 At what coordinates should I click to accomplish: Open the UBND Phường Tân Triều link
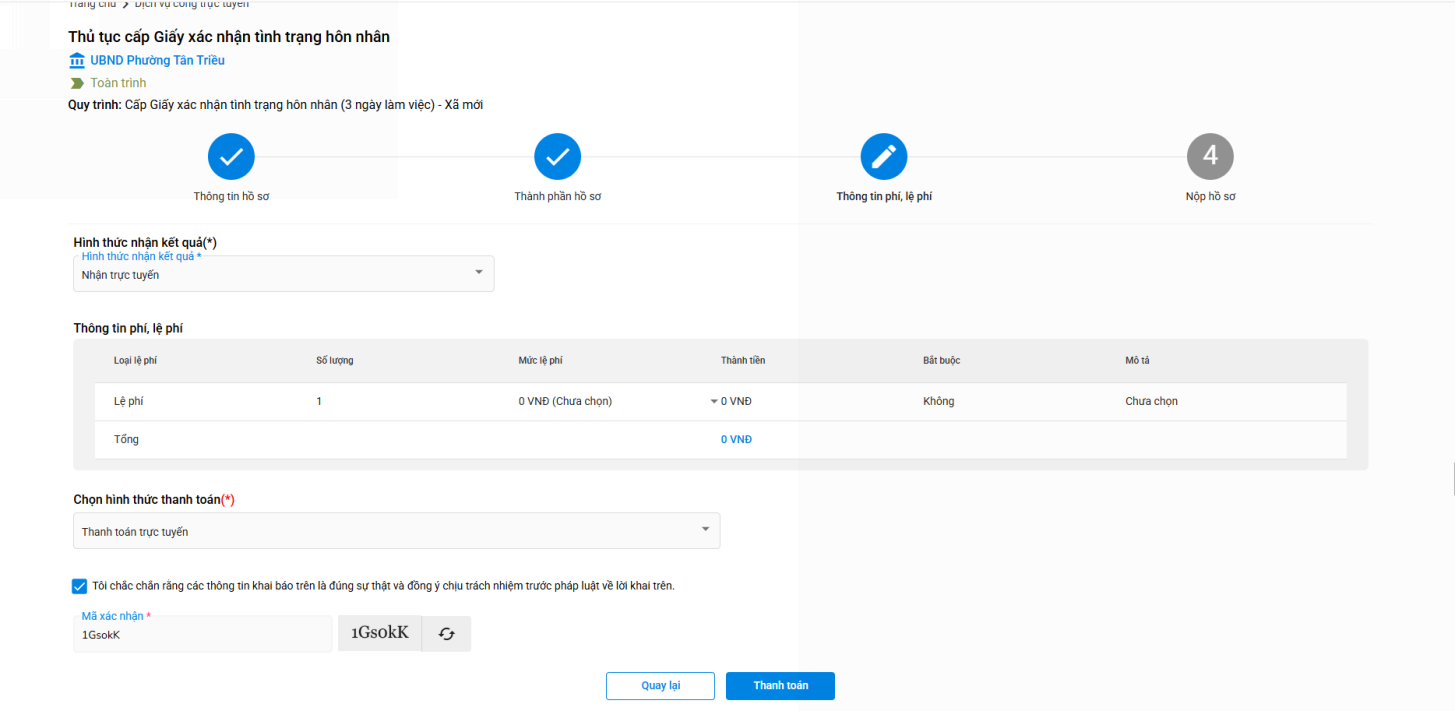tap(157, 61)
